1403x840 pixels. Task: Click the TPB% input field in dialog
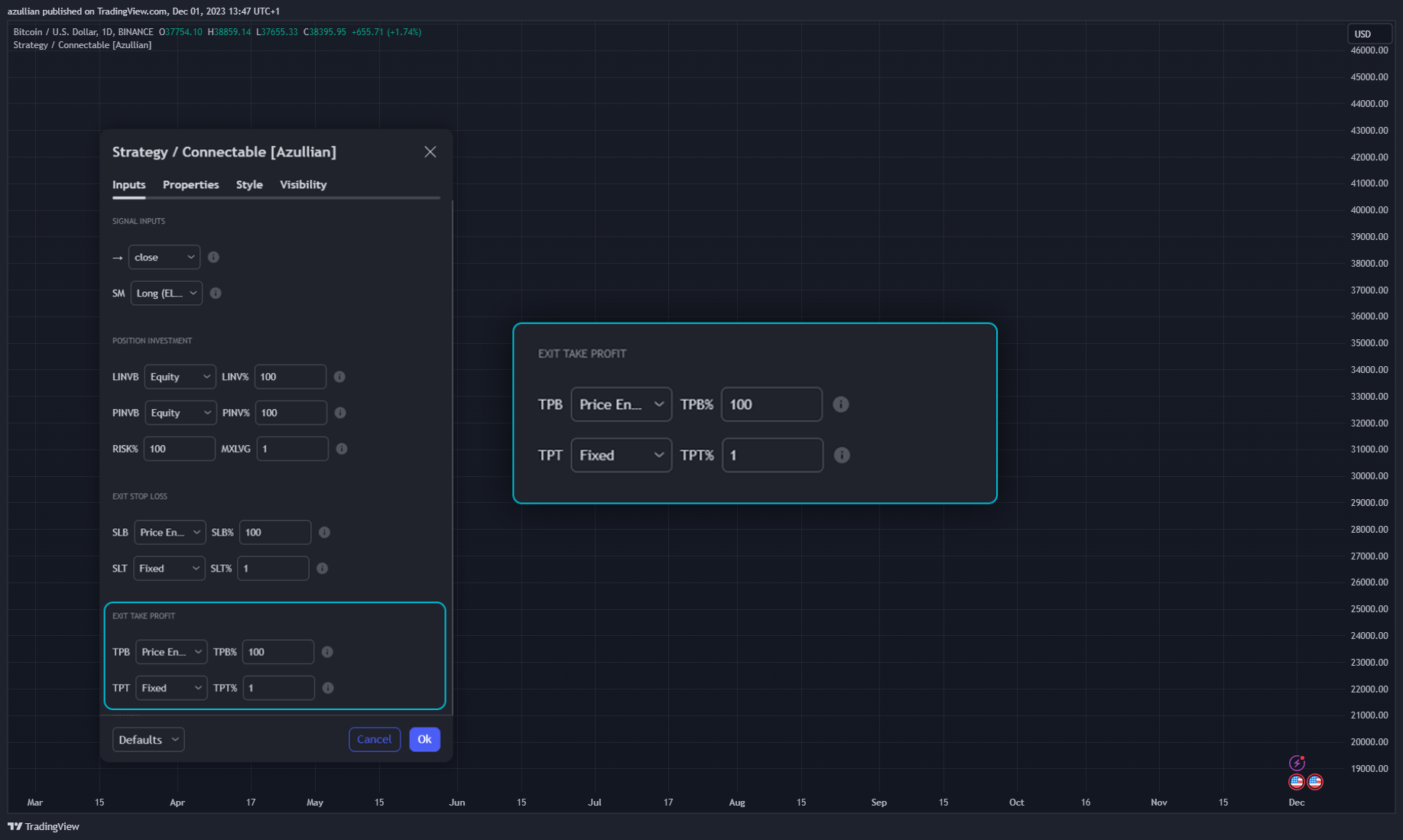point(278,652)
